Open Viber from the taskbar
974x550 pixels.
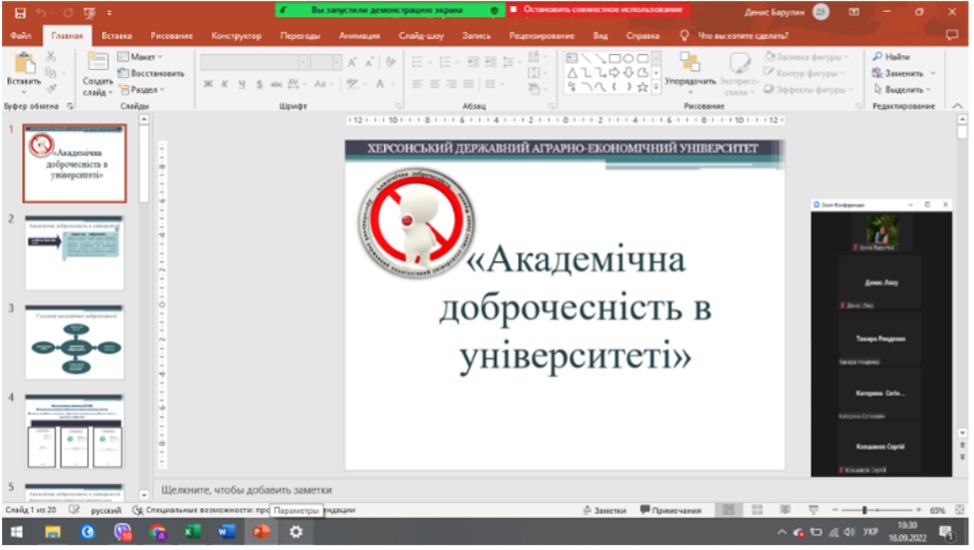122,532
